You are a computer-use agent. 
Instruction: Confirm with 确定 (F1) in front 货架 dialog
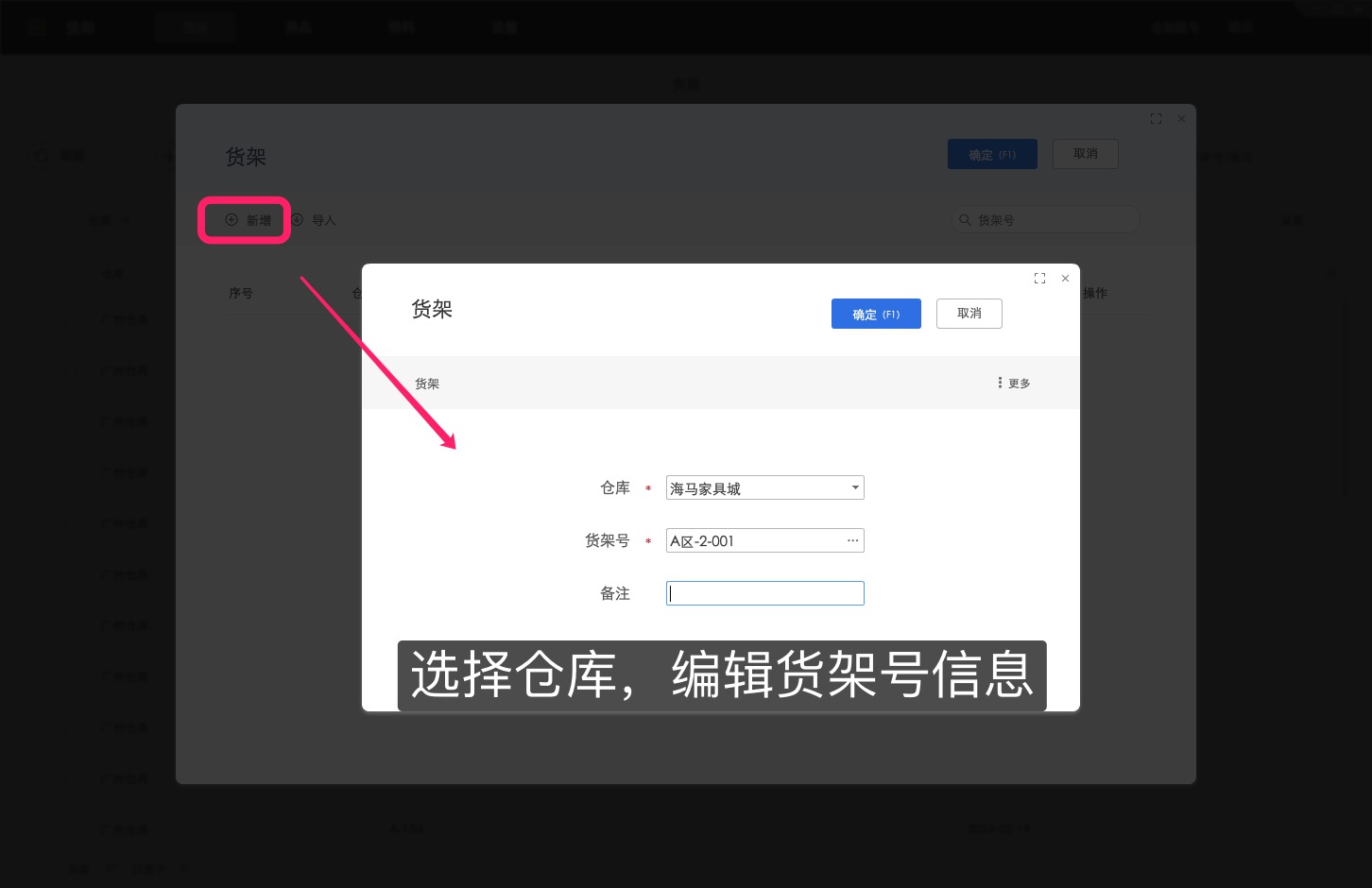pos(876,314)
